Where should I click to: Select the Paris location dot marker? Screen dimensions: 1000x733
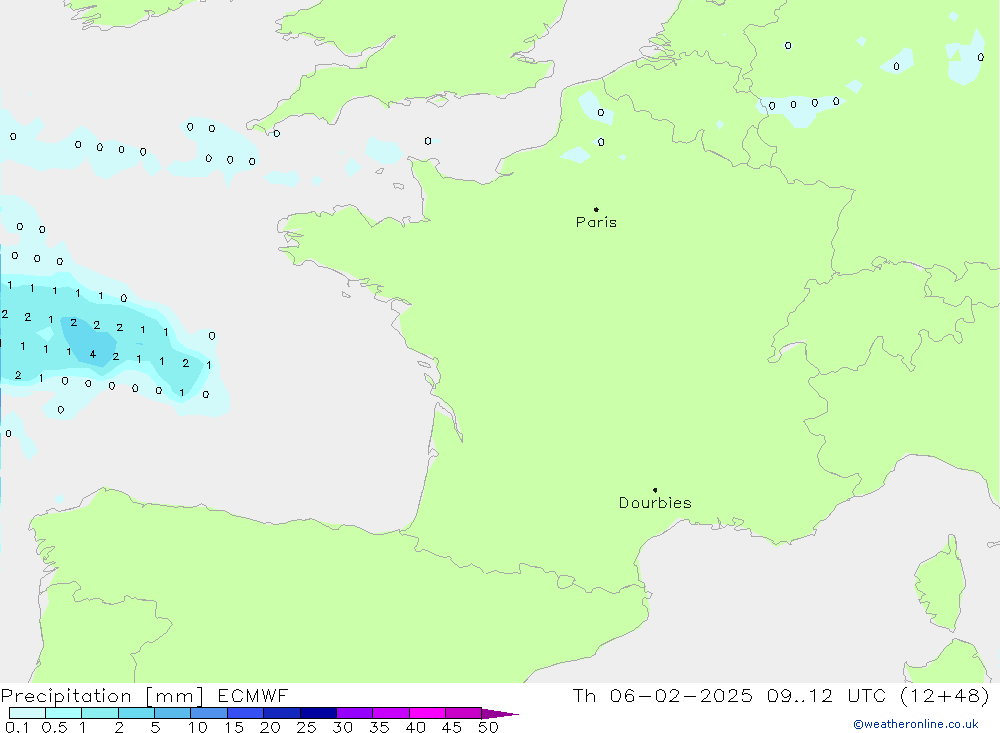(596, 209)
